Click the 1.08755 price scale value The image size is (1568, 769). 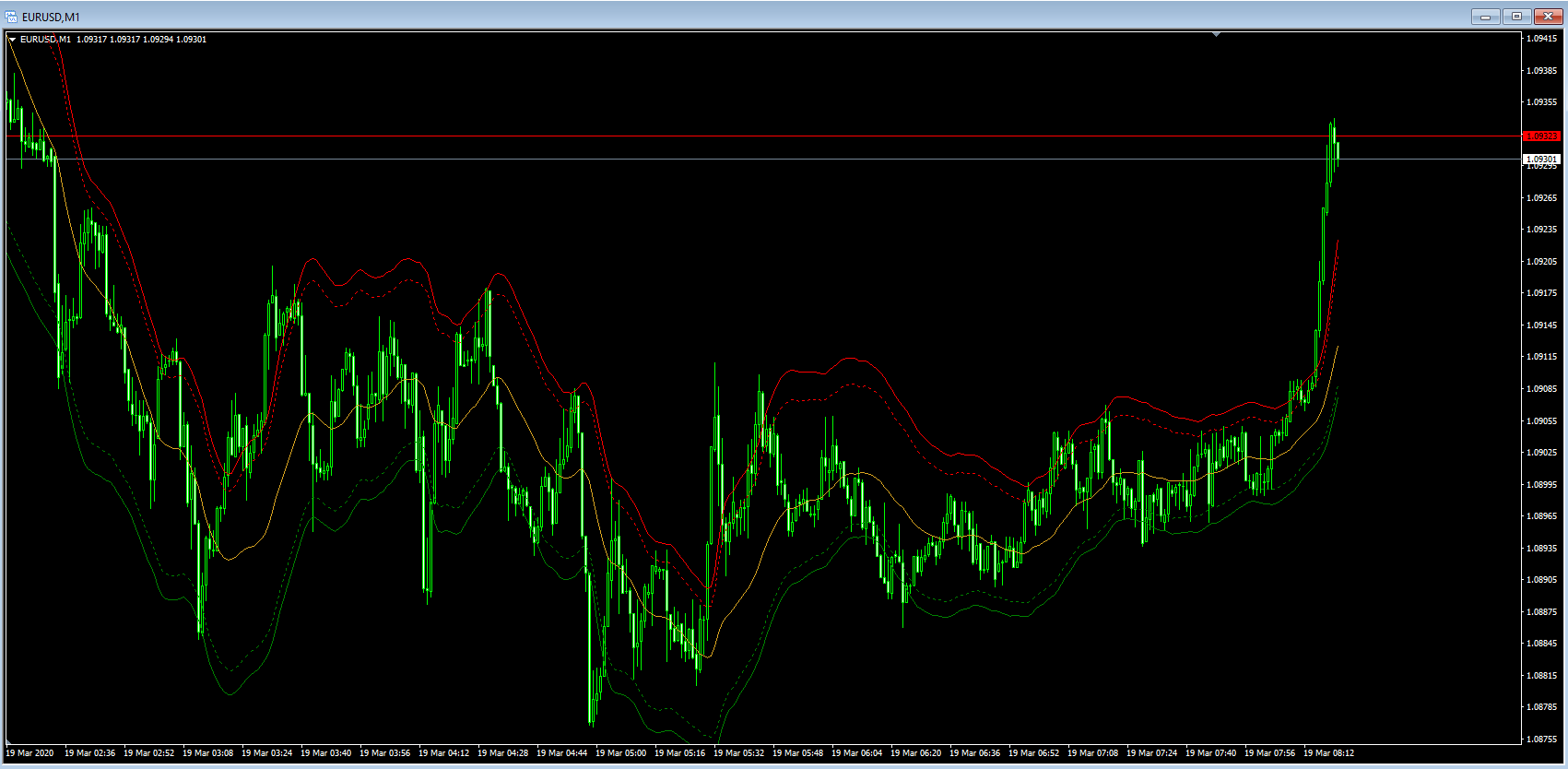(1542, 739)
